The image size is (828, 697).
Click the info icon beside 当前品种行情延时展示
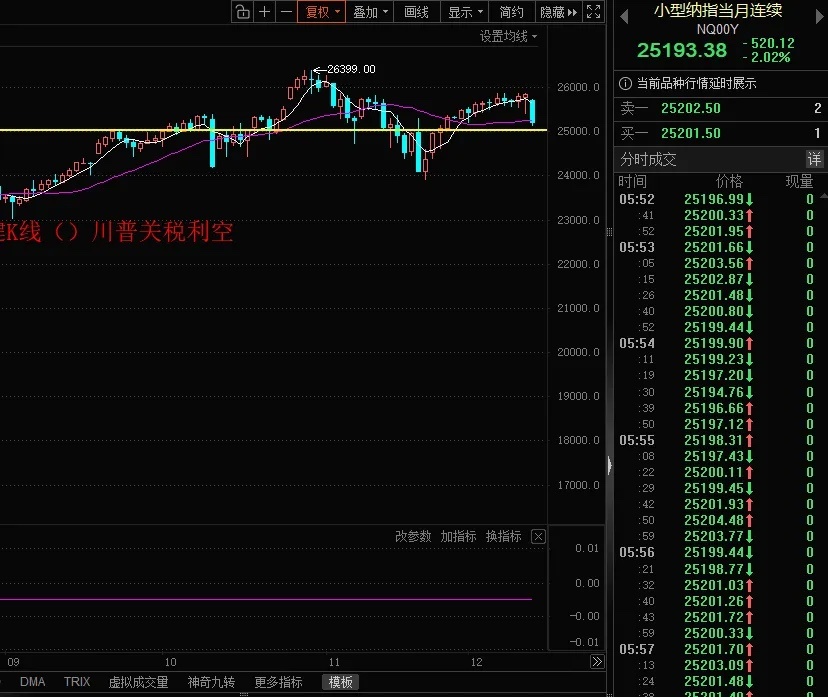coord(623,84)
